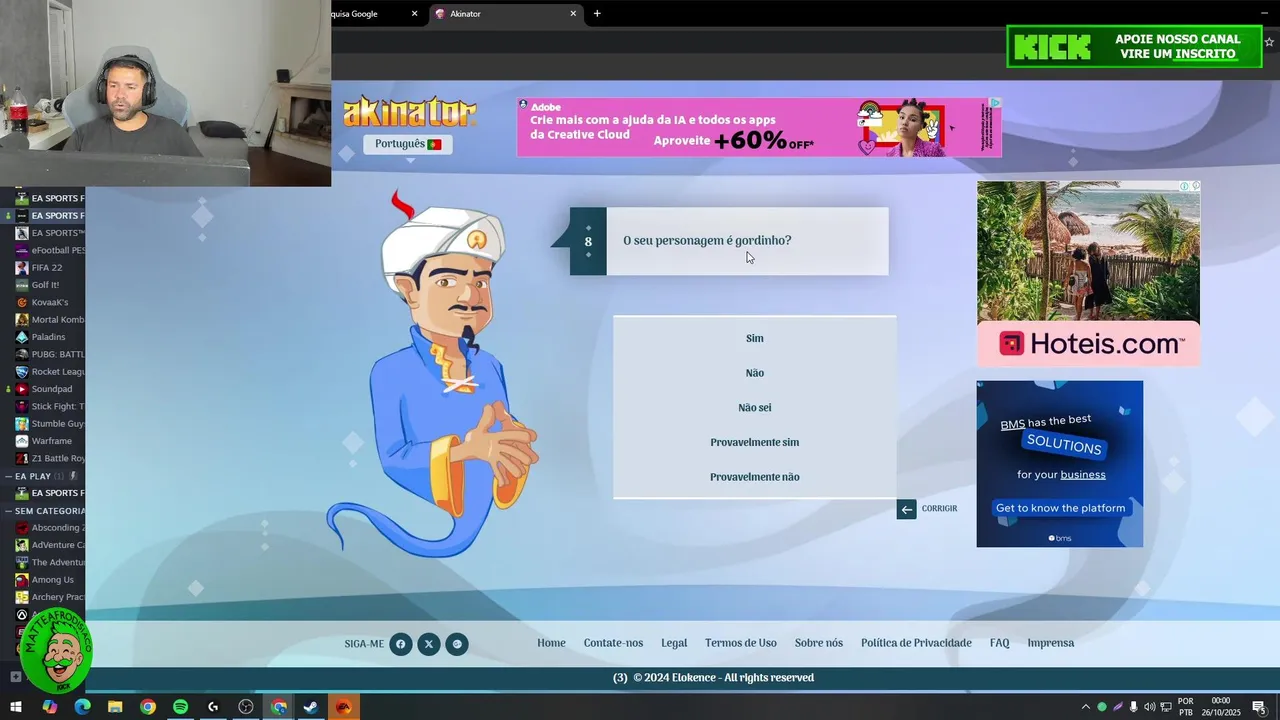Open a new browser tab
This screenshot has width=1280, height=720.
tap(597, 14)
